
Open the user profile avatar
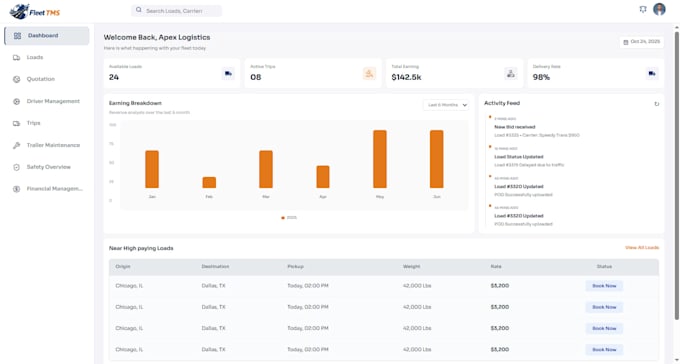[x=659, y=9]
